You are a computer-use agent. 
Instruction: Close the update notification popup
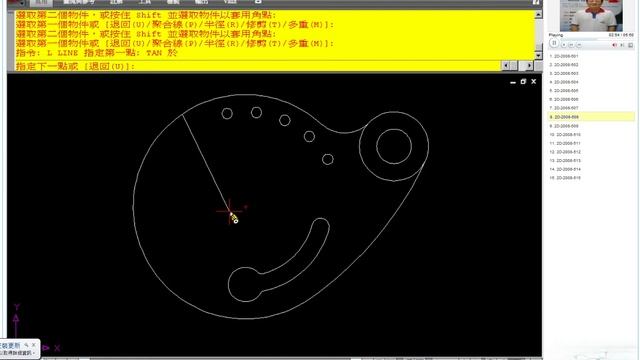34,345
